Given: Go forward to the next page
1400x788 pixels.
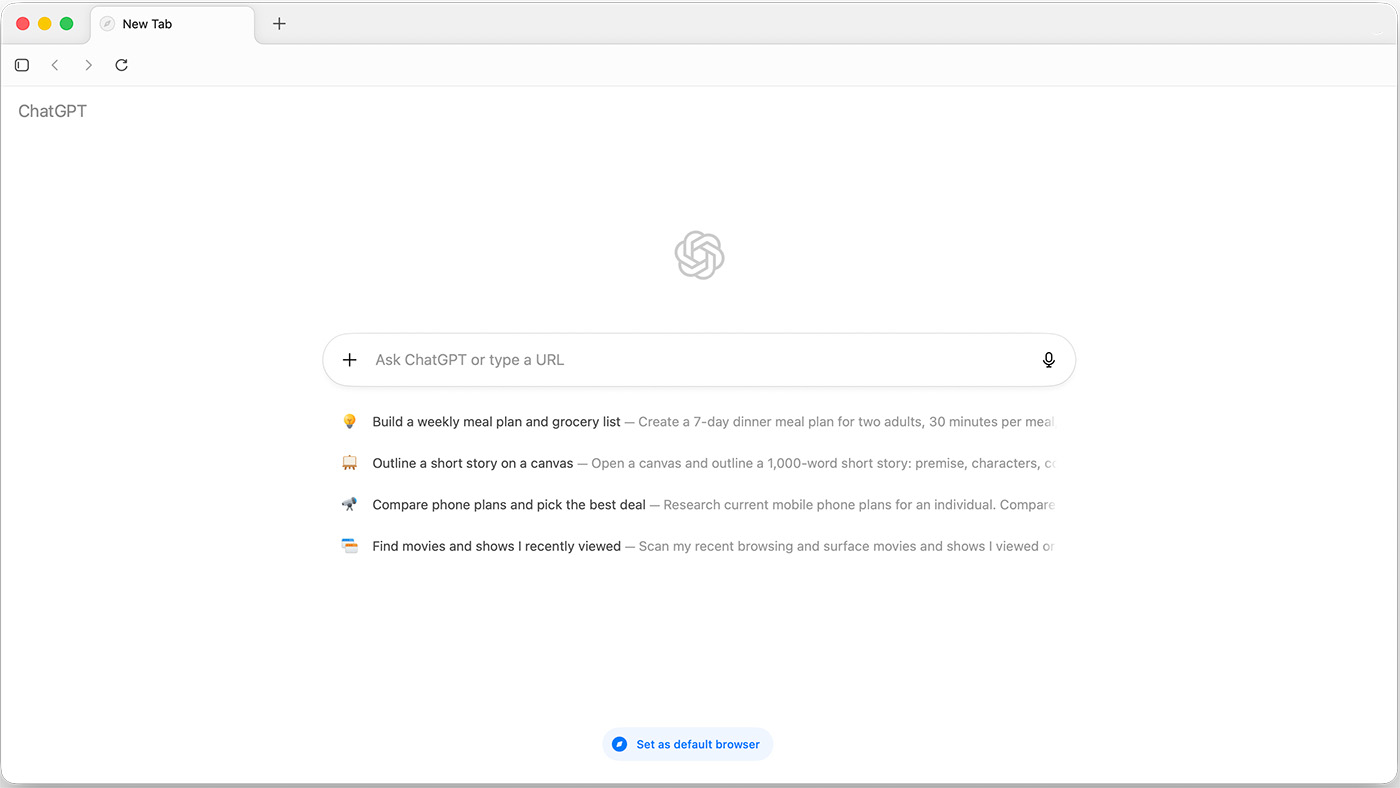Looking at the screenshot, I should tap(88, 65).
